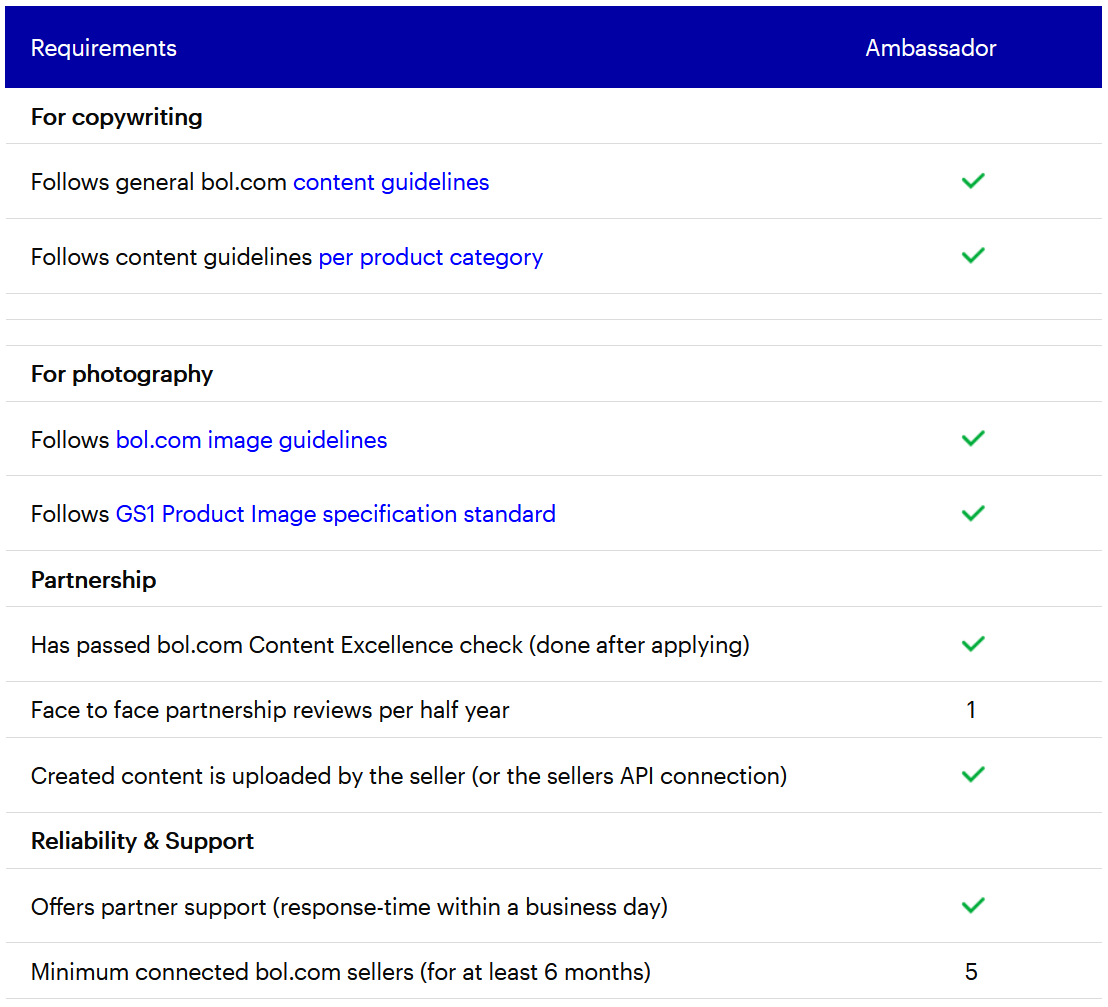The height and width of the screenshot is (1007, 1108).
Task: Open the per product category link
Action: pyautogui.click(x=430, y=257)
